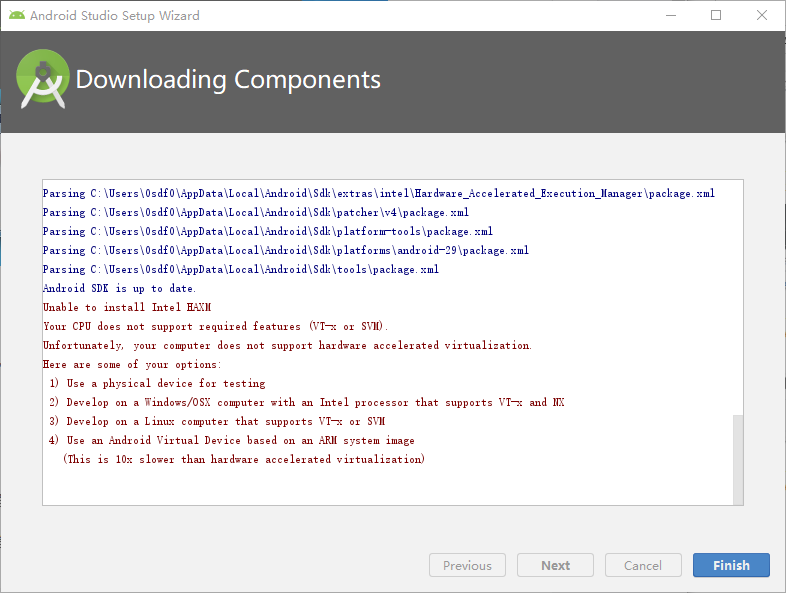The width and height of the screenshot is (786, 593).
Task: Maximize the Setup Wizard window
Action: (716, 15)
